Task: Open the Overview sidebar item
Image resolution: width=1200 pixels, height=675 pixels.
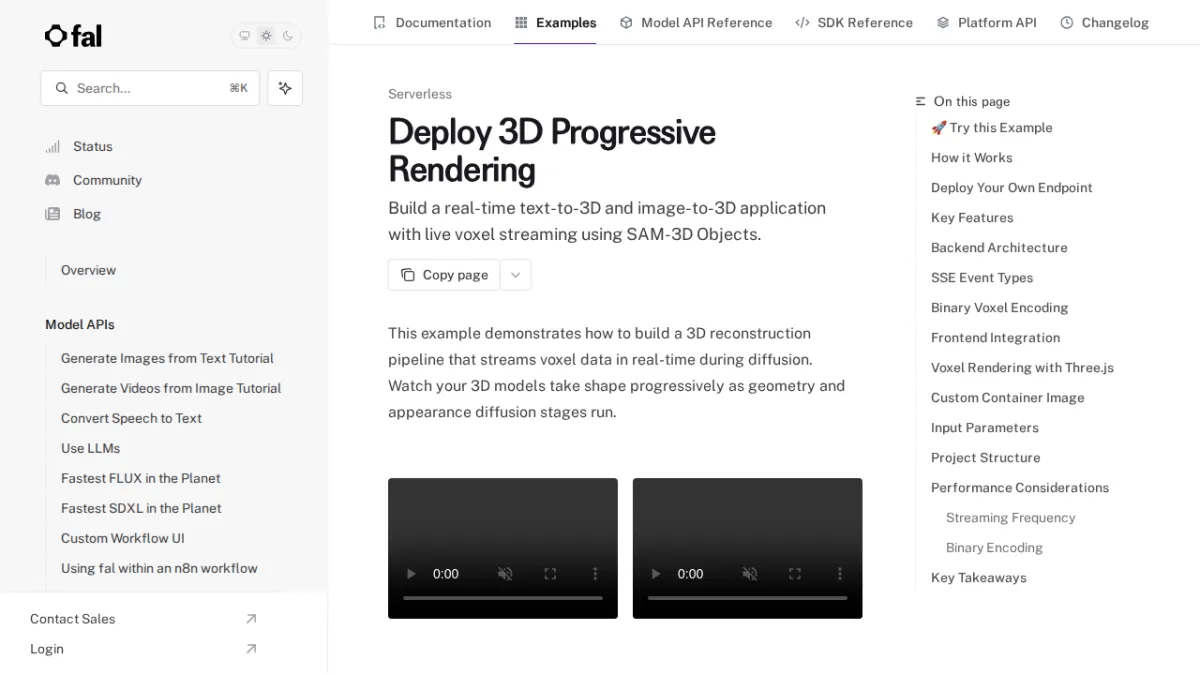Action: (x=88, y=270)
